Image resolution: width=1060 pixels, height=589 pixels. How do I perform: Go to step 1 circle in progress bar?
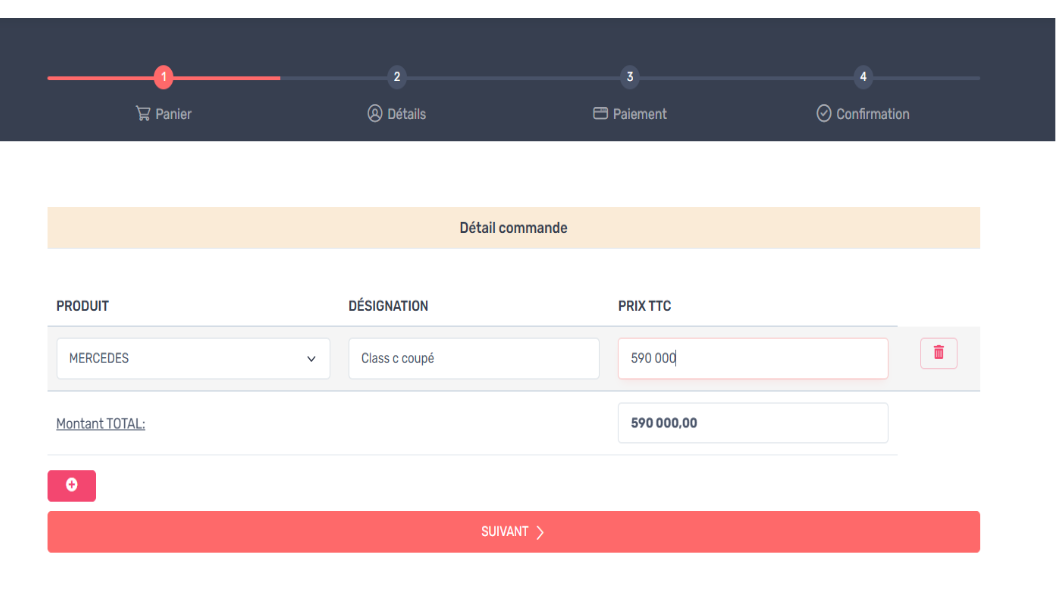click(x=164, y=77)
